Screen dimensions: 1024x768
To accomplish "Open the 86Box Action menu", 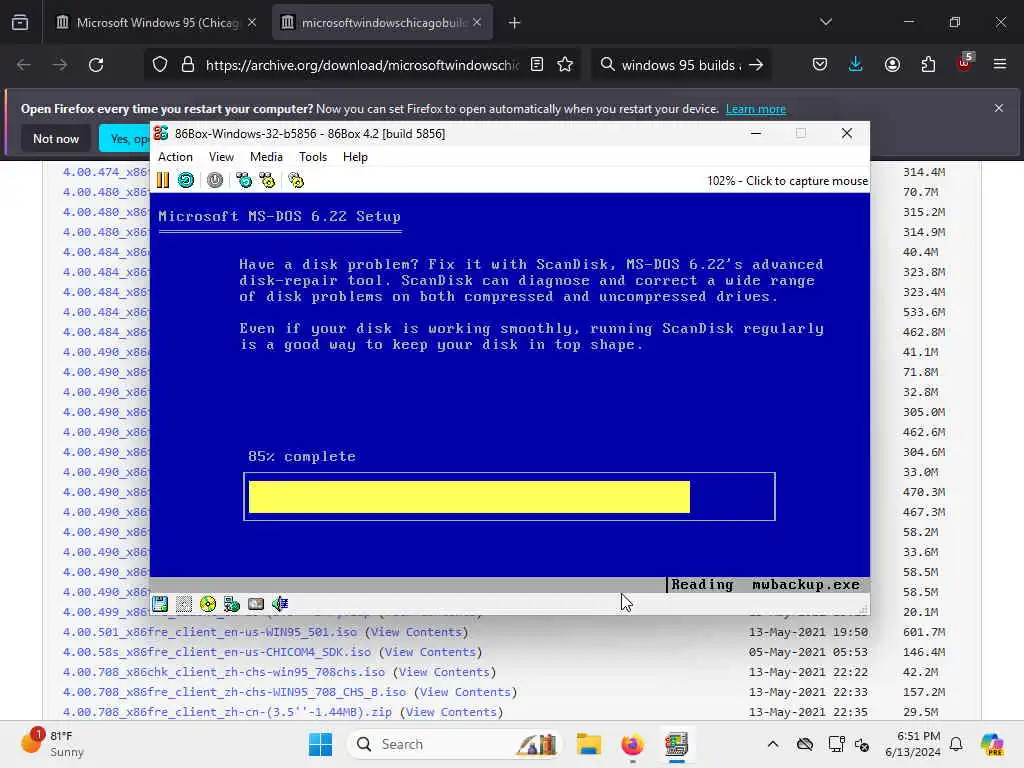I will pyautogui.click(x=175, y=157).
